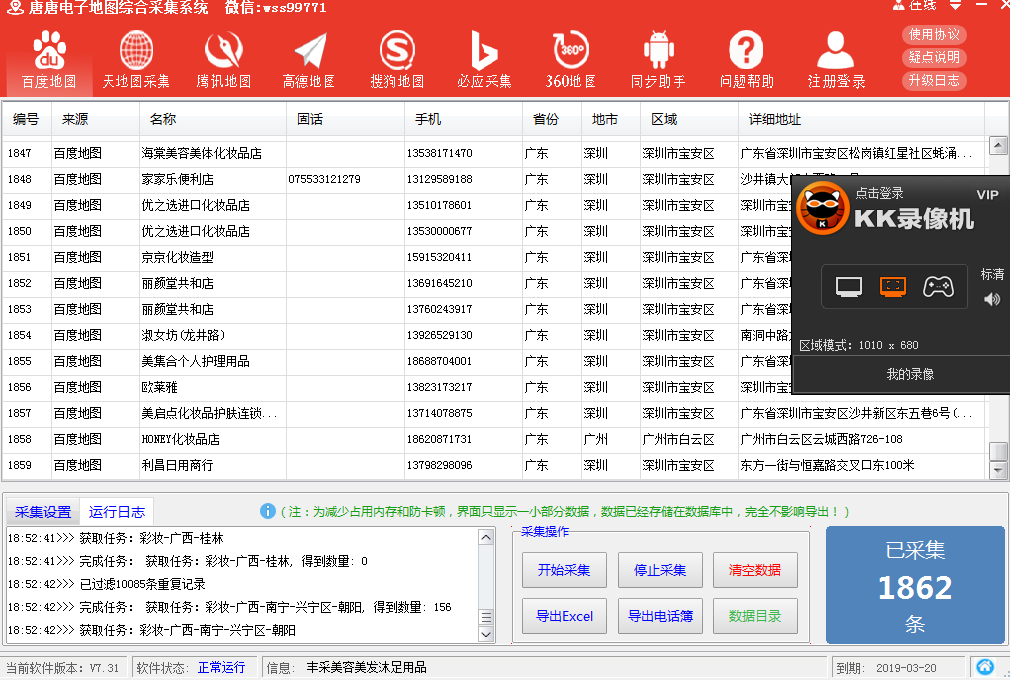Sort by the 省份 column header
This screenshot has height=680, width=1010.
pos(552,119)
